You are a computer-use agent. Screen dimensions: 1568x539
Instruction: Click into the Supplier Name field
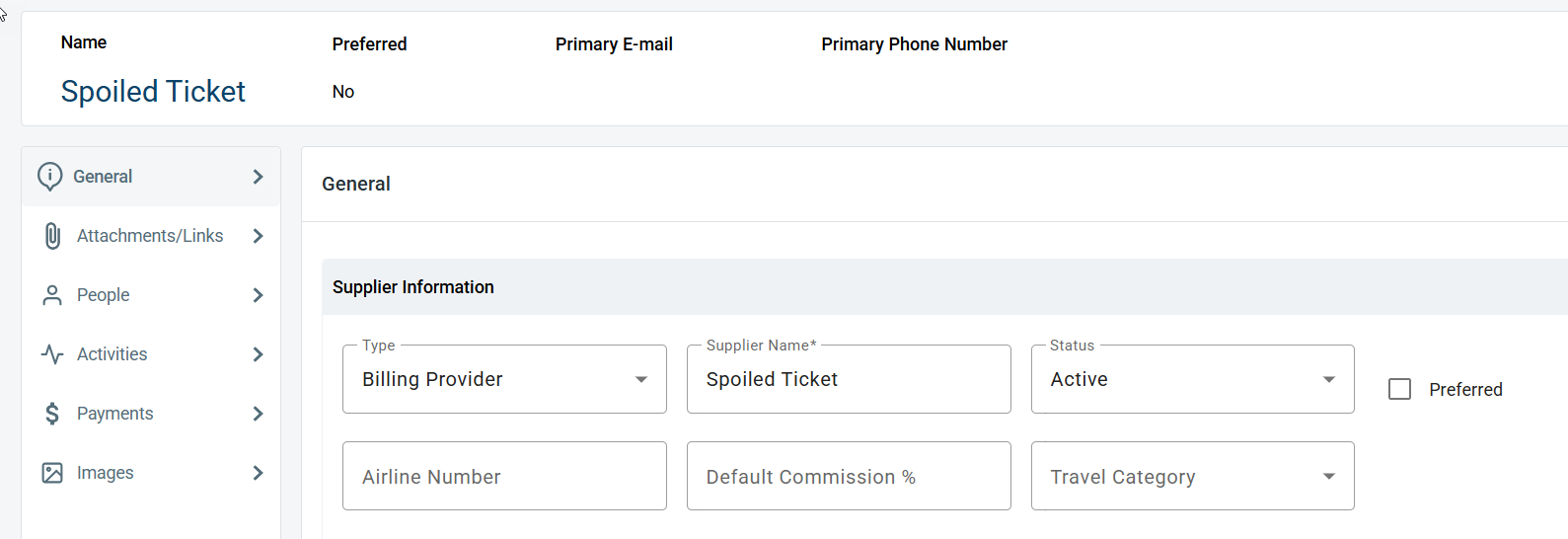click(x=849, y=379)
